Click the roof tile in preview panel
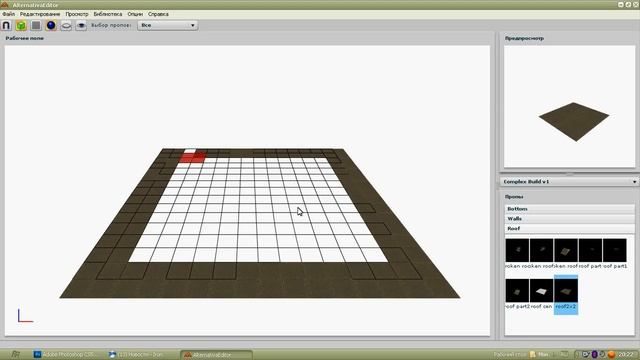Screen dimensions: 640x360 [x=574, y=122]
